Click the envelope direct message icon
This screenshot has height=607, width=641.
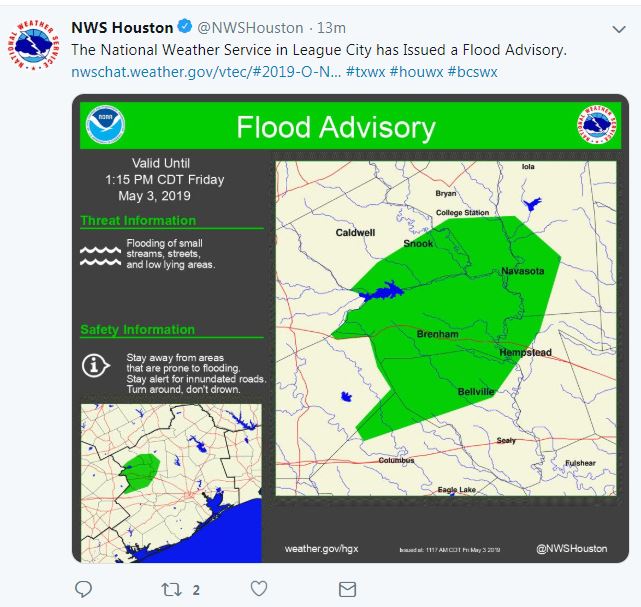(x=347, y=590)
